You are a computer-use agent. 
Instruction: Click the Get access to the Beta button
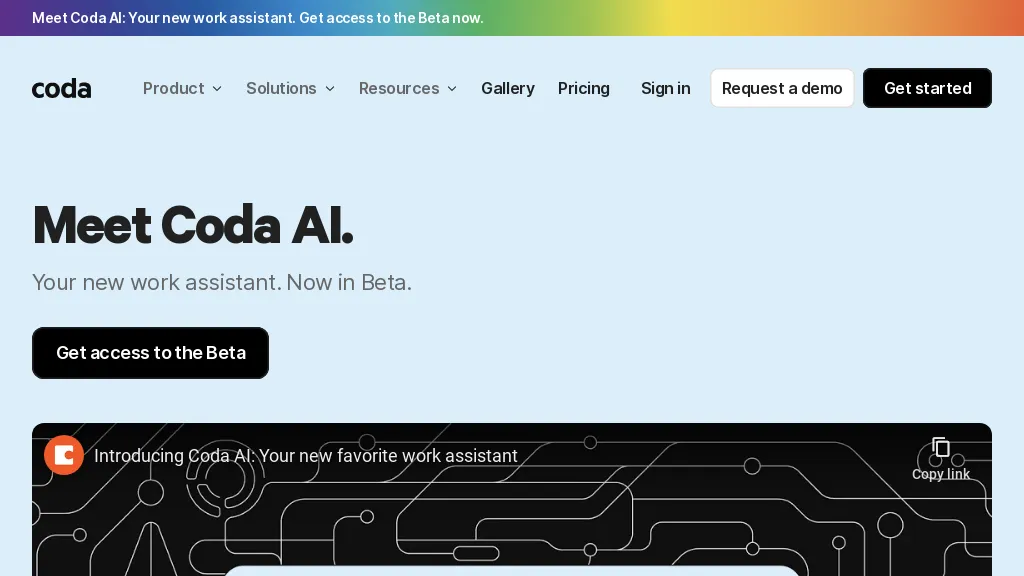(x=150, y=353)
